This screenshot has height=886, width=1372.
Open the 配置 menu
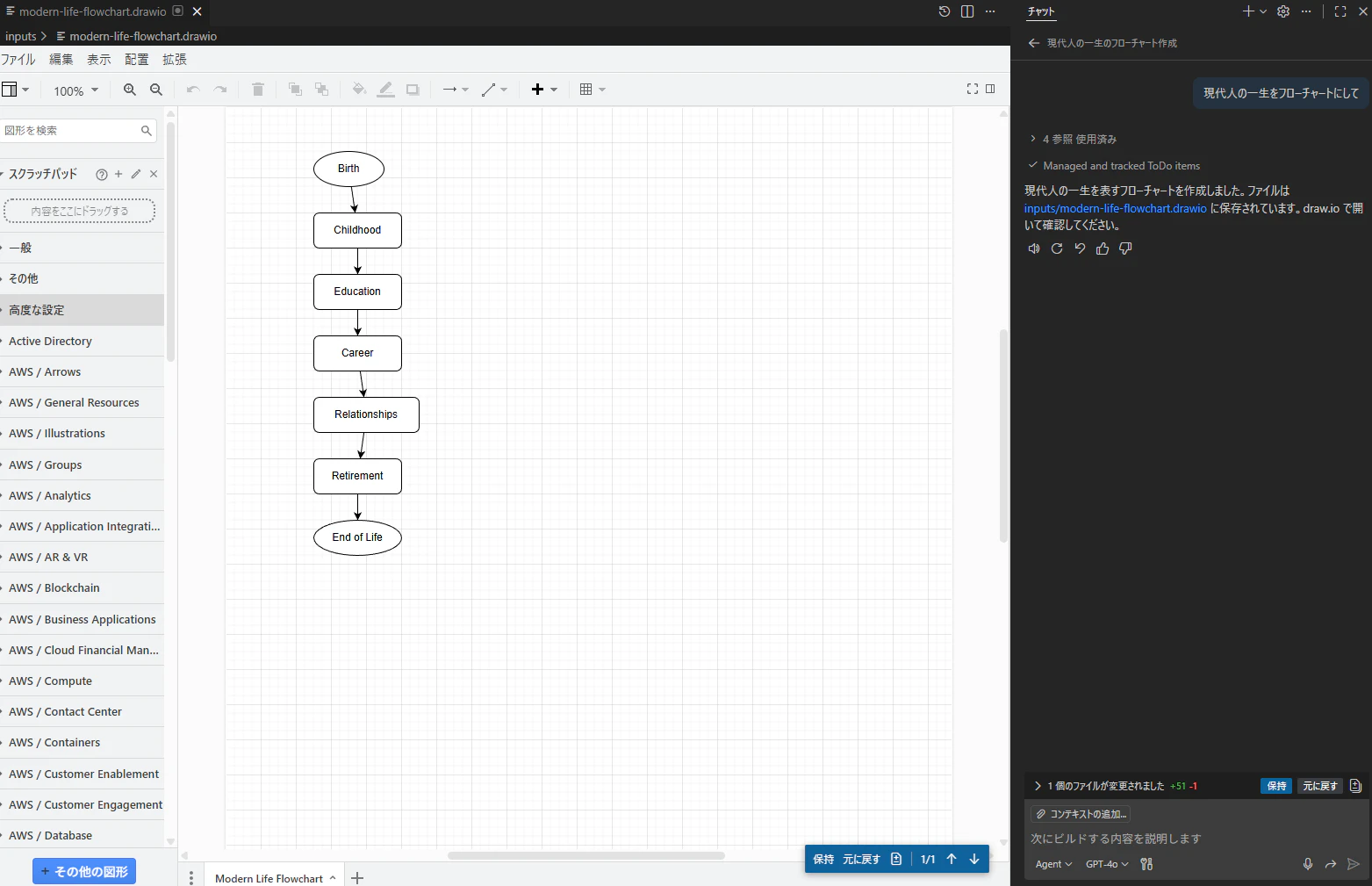pos(137,60)
